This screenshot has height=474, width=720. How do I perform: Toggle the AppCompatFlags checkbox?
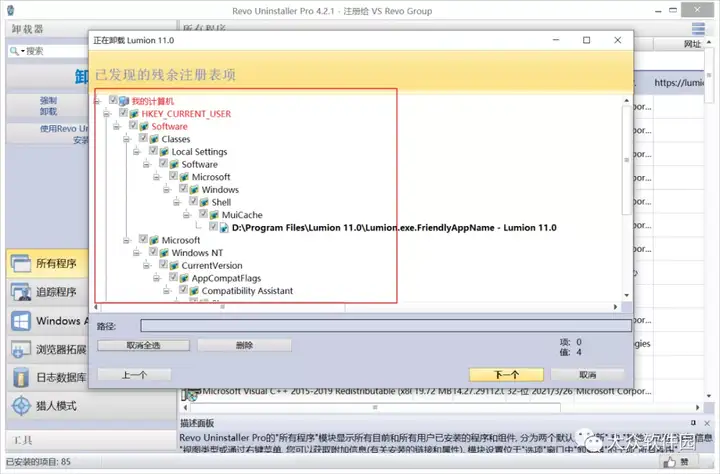point(174,277)
